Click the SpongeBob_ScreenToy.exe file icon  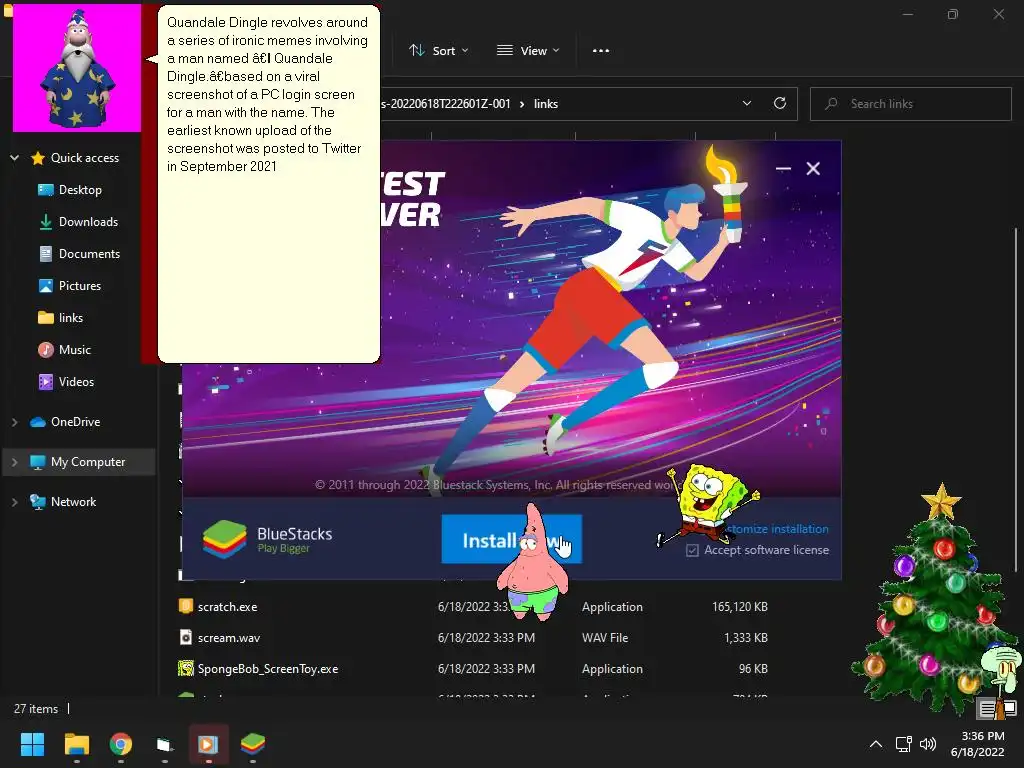pos(186,668)
